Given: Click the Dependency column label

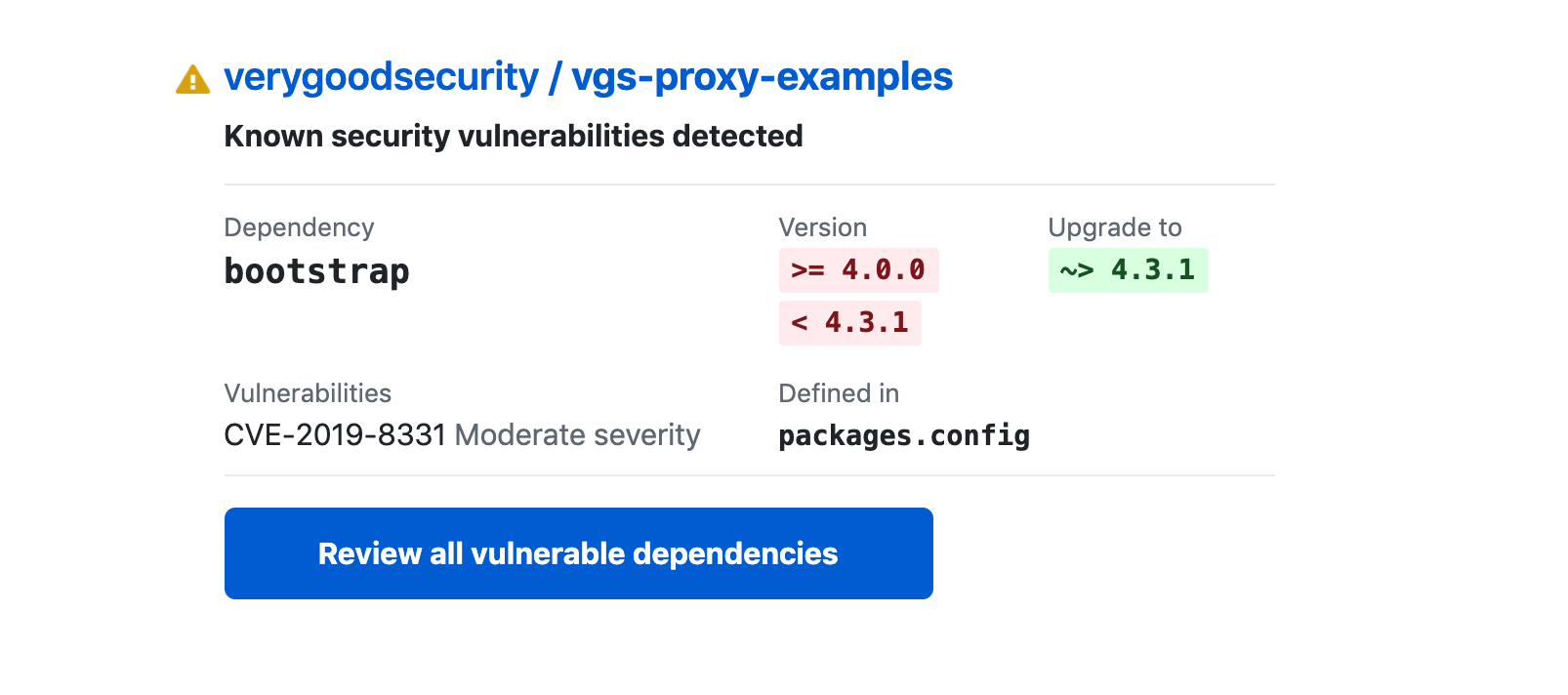Looking at the screenshot, I should coord(299,227).
